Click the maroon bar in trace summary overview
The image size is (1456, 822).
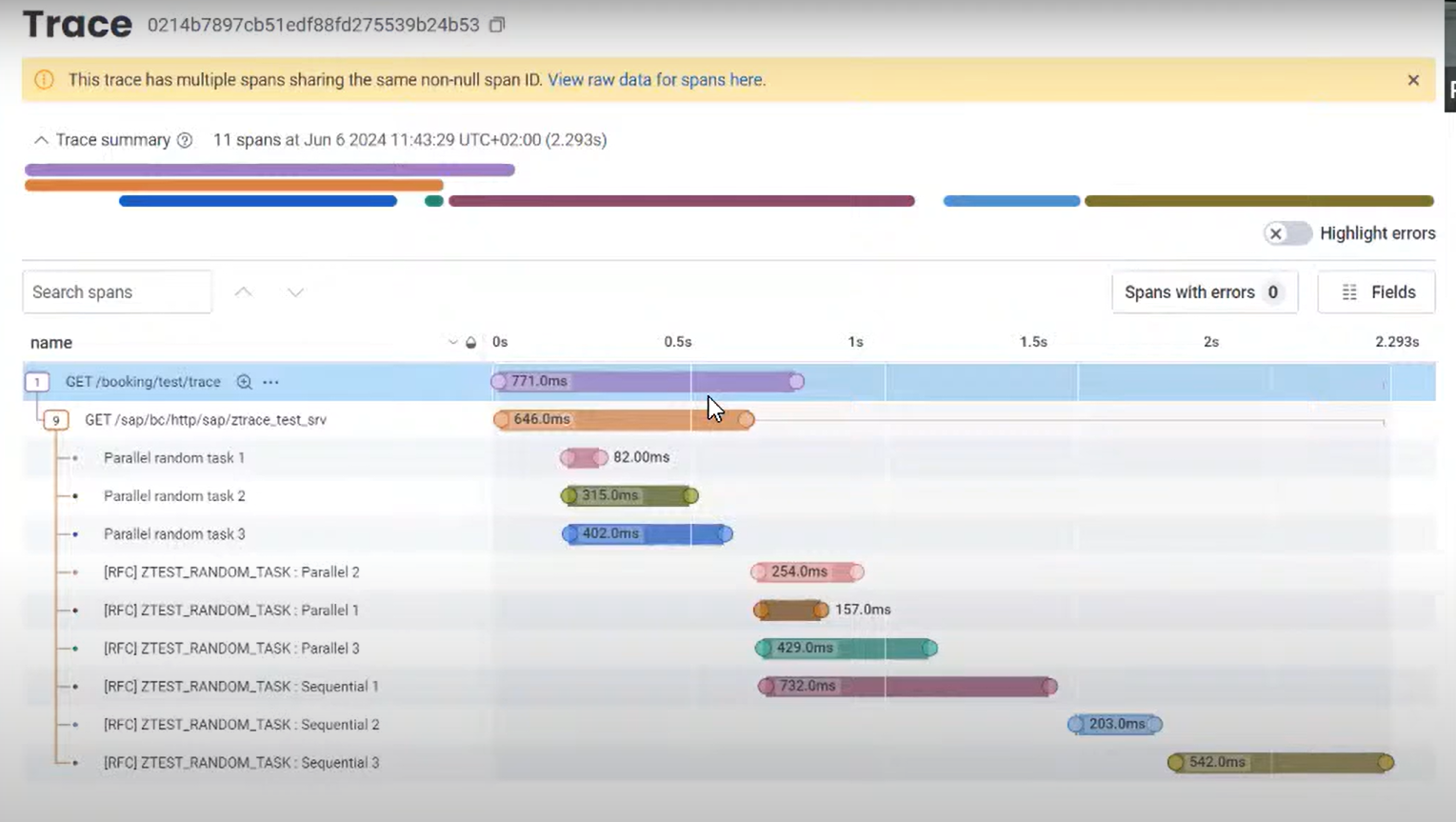682,201
